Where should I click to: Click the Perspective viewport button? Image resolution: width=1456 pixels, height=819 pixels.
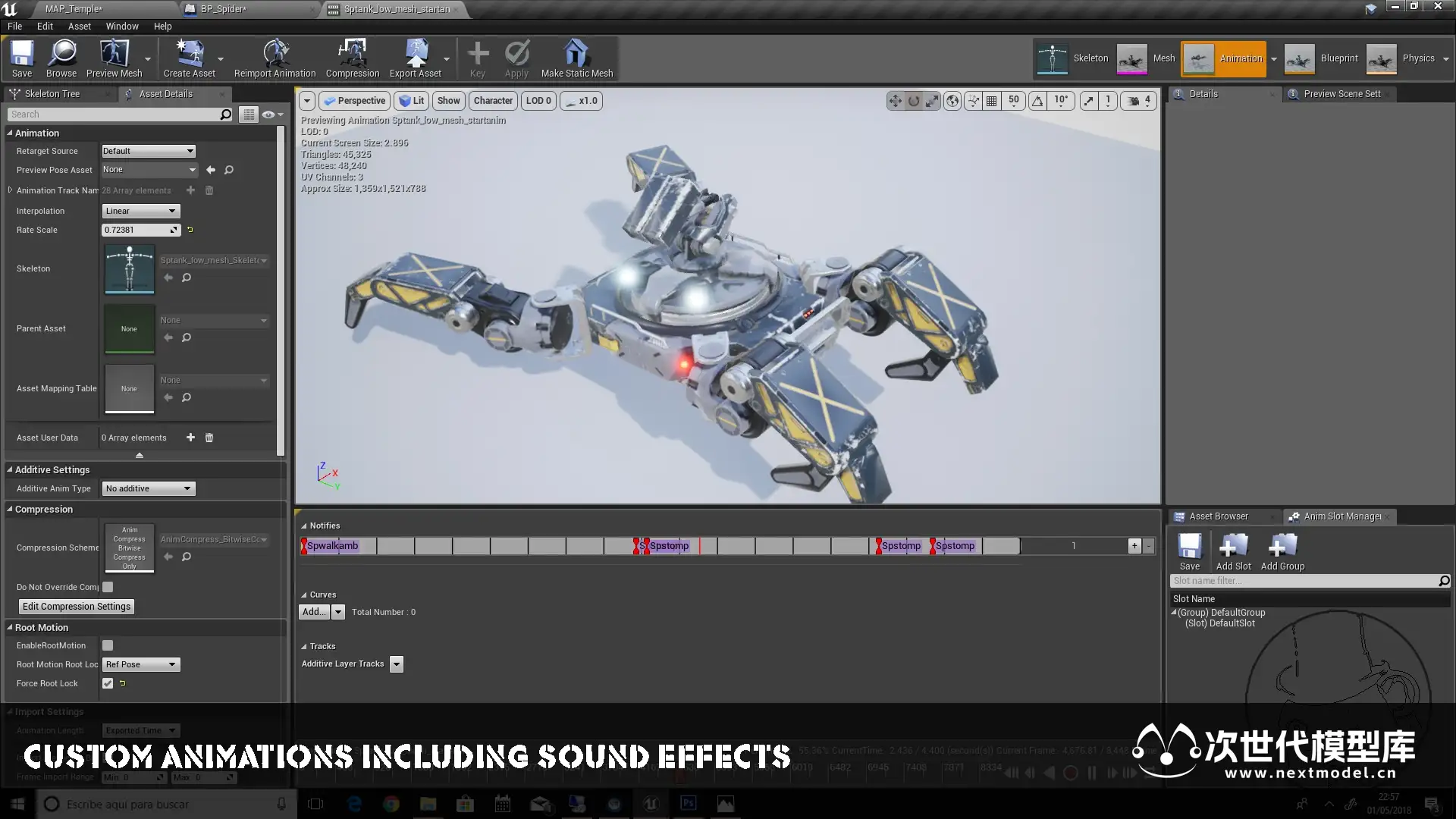coord(355,101)
